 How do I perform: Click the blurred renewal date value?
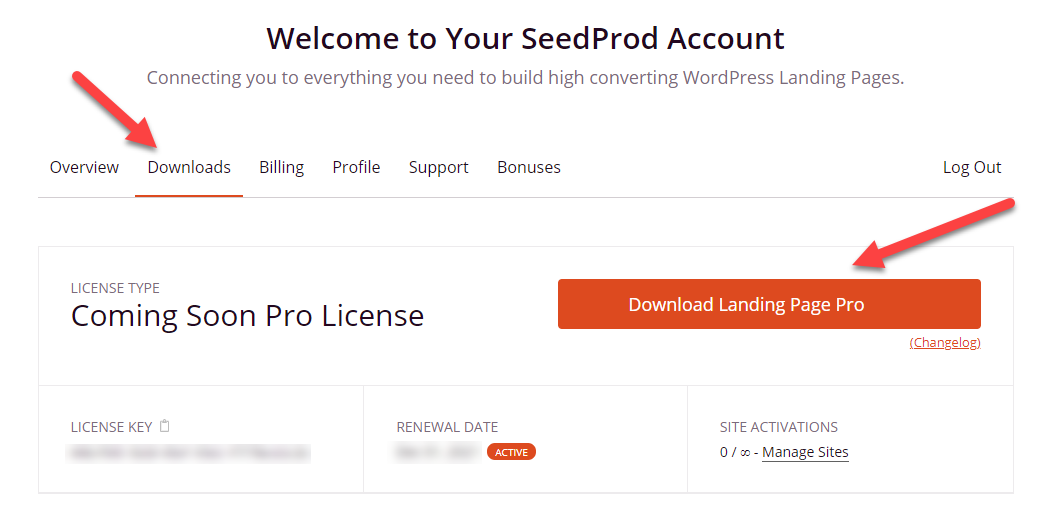(438, 452)
